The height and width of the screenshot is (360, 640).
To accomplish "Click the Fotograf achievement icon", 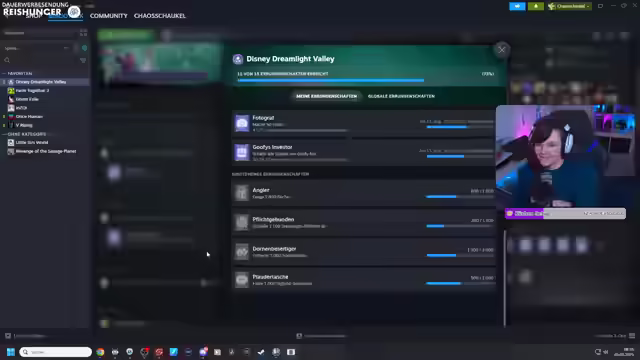I will pyautogui.click(x=242, y=123).
